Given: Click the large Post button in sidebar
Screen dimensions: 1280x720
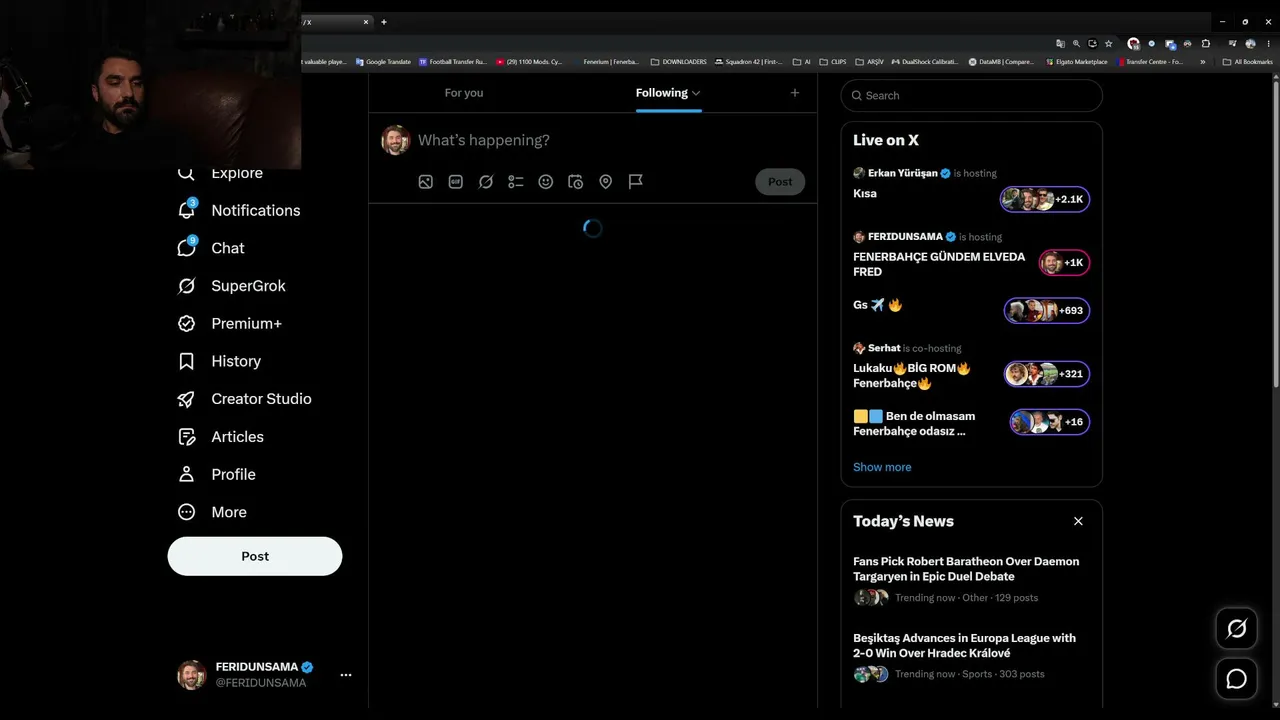Looking at the screenshot, I should pyautogui.click(x=255, y=556).
